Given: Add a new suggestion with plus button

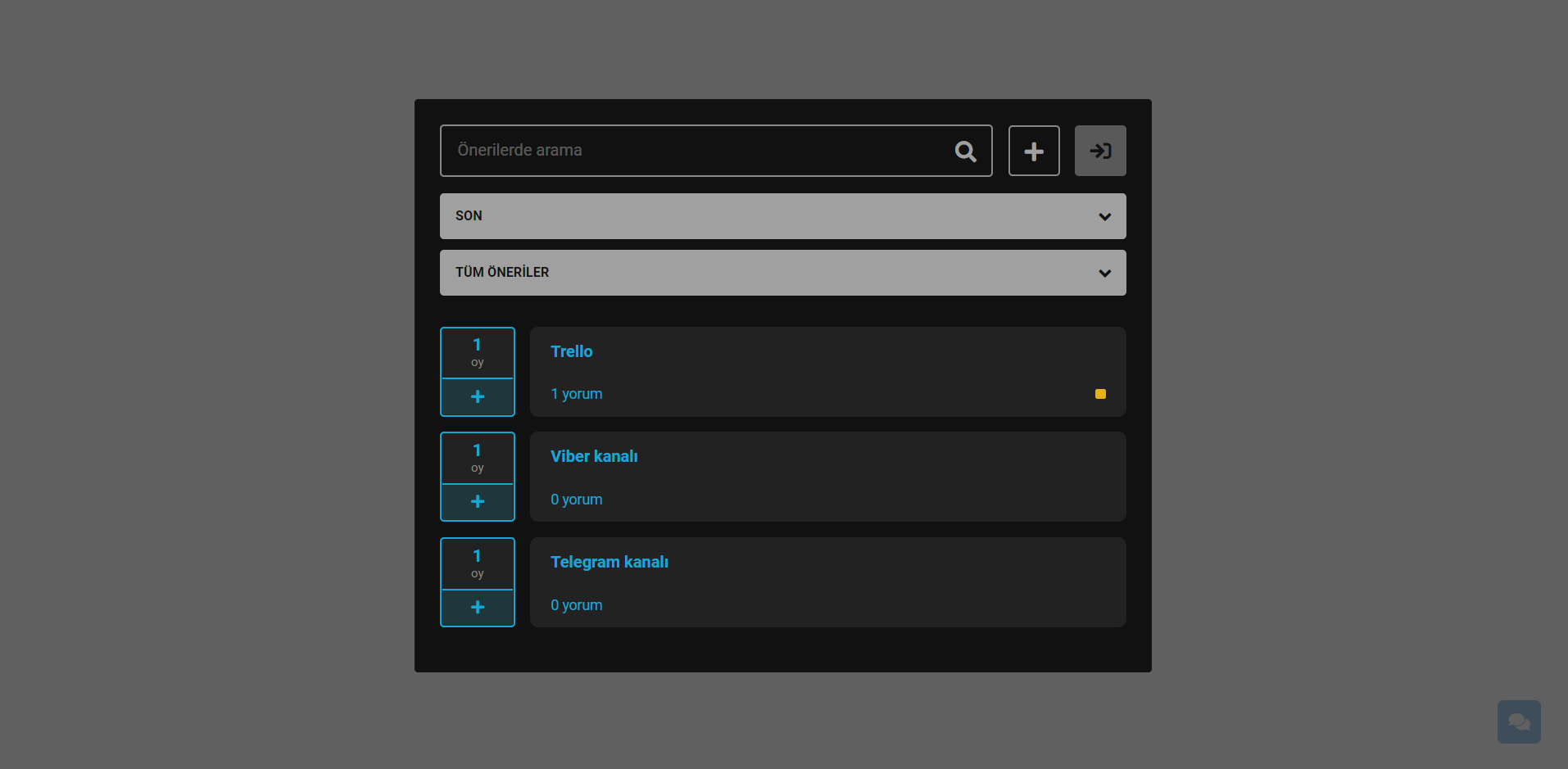Looking at the screenshot, I should (x=1033, y=151).
